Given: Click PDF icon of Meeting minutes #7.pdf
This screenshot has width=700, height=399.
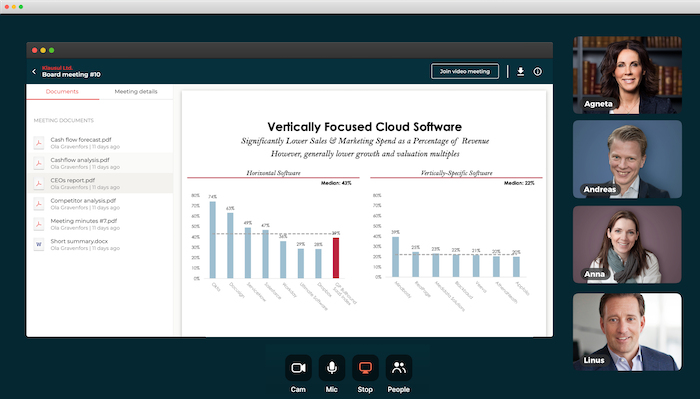Looking at the screenshot, I should tap(39, 224).
